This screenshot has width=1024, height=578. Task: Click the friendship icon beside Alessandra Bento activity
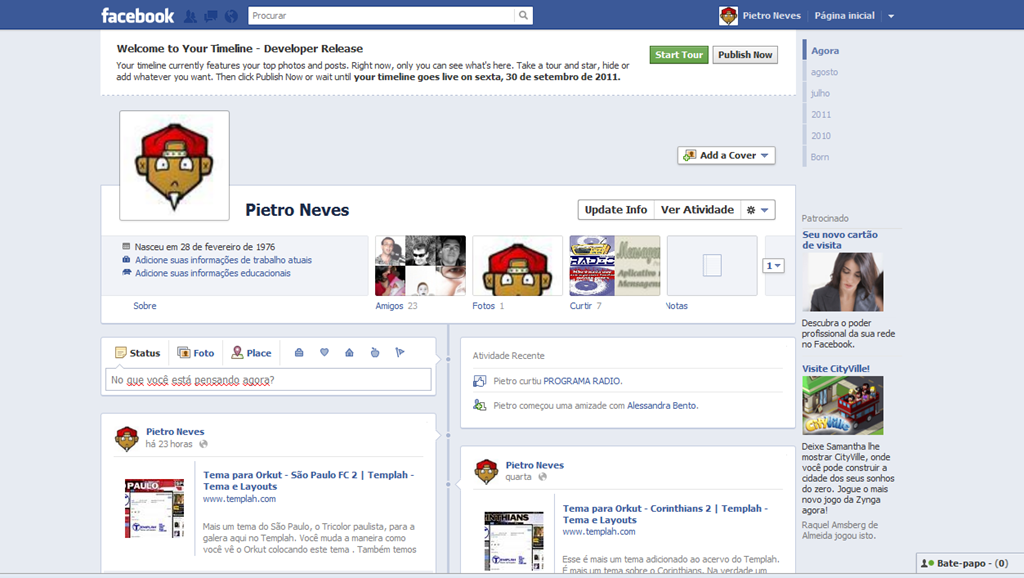pos(479,406)
